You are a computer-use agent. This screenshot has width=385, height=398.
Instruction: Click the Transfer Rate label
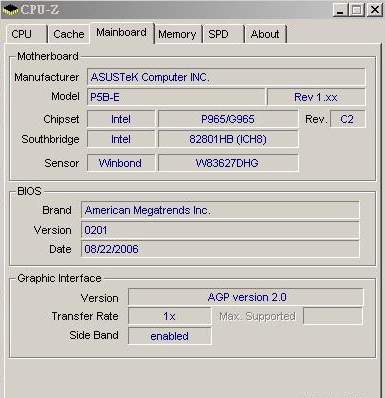[x=85, y=316]
